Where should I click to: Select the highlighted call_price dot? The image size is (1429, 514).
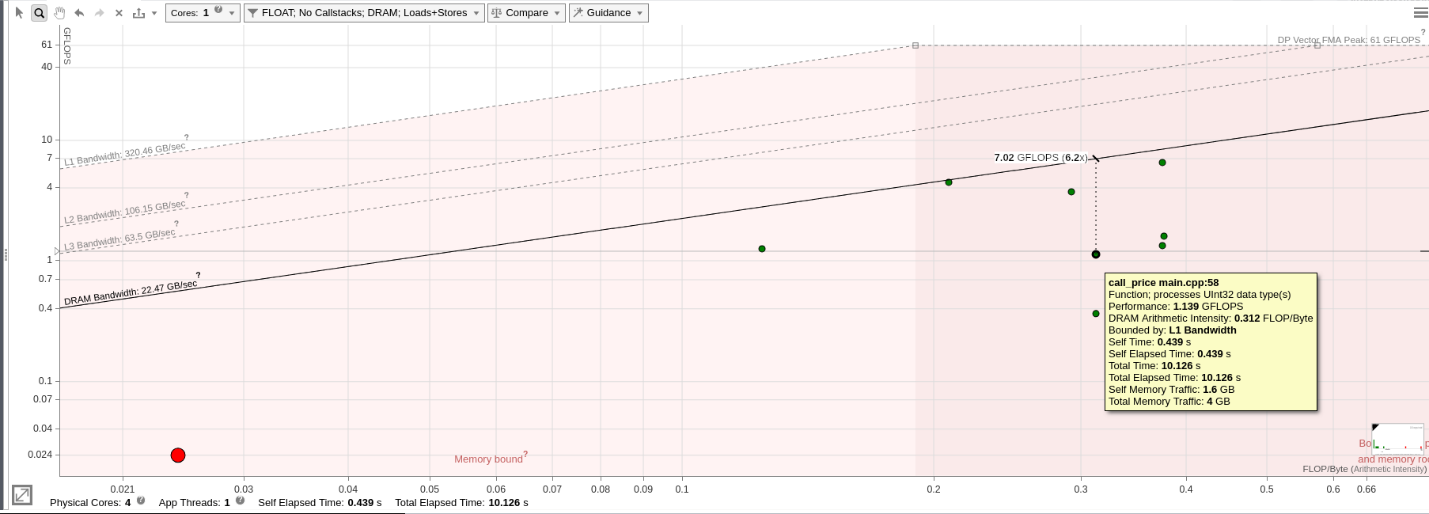coord(1096,254)
